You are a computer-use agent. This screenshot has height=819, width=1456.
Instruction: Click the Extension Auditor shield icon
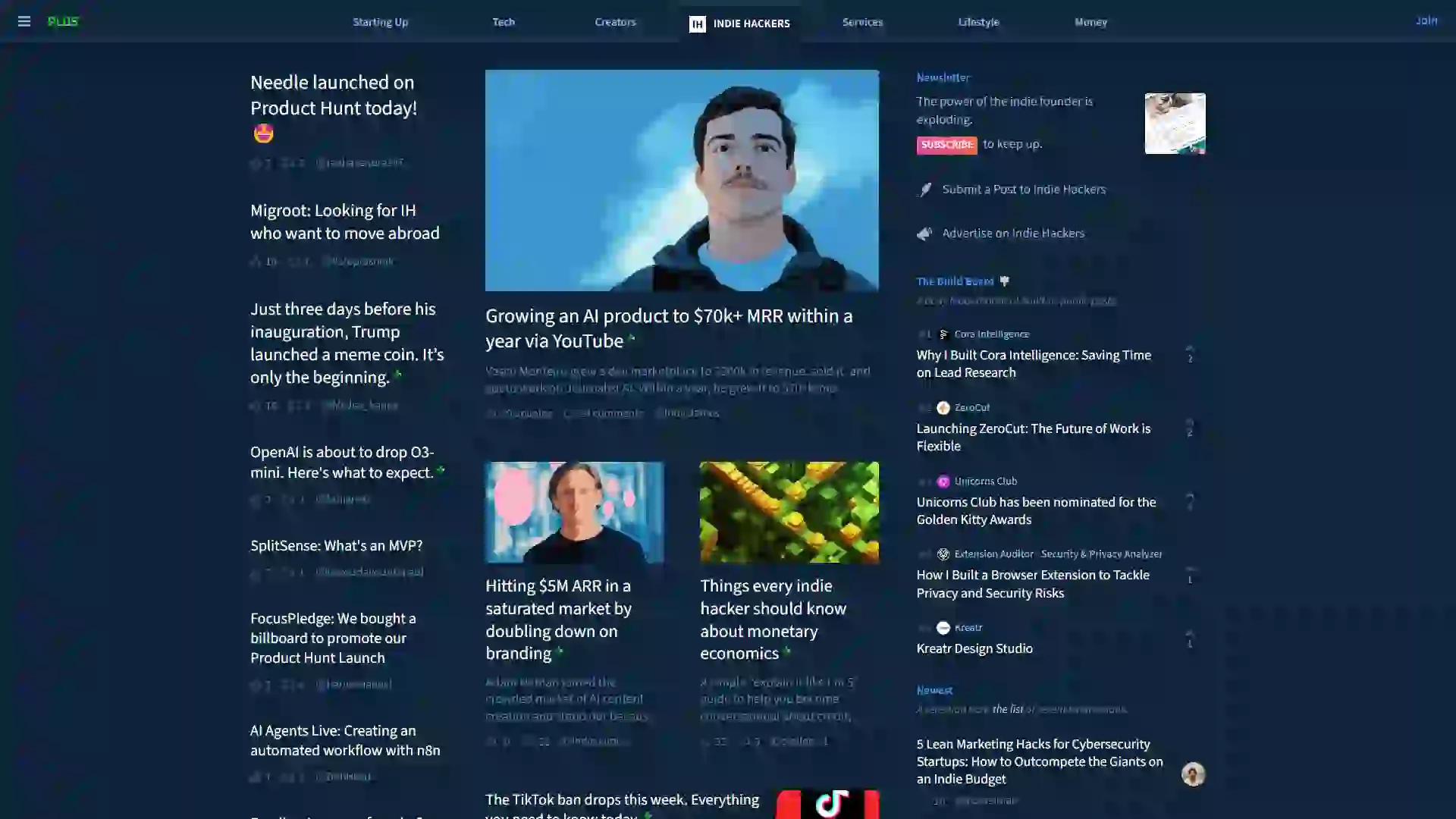(943, 554)
